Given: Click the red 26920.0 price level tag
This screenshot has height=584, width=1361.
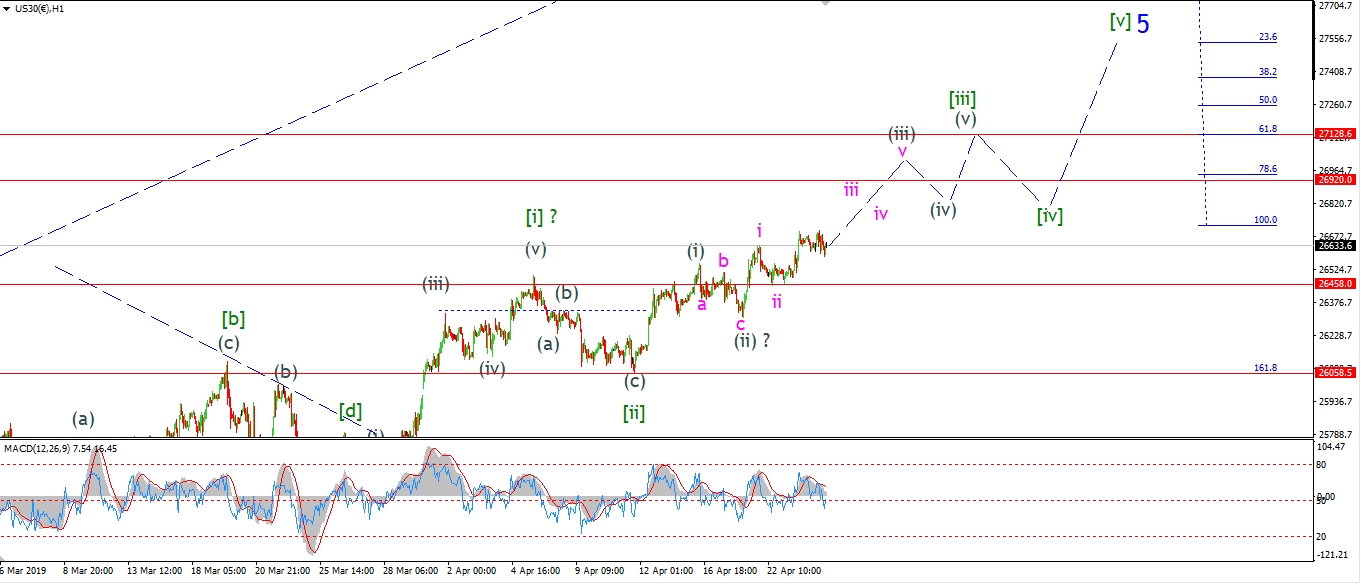Looking at the screenshot, I should point(1336,180).
